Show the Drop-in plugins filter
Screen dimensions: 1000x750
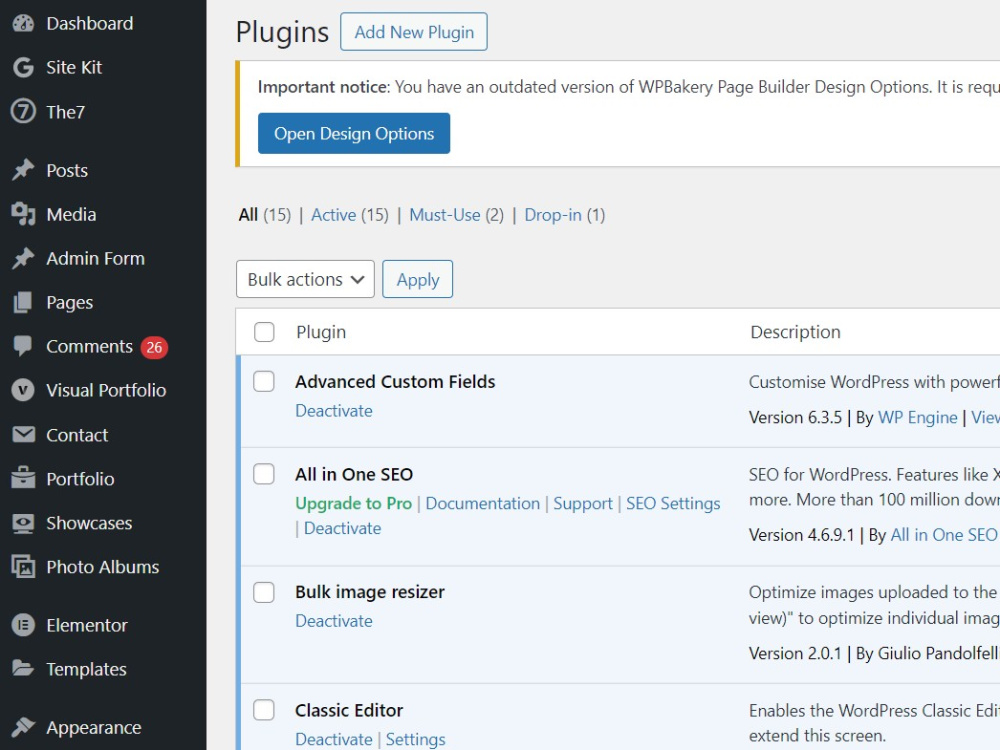point(553,216)
